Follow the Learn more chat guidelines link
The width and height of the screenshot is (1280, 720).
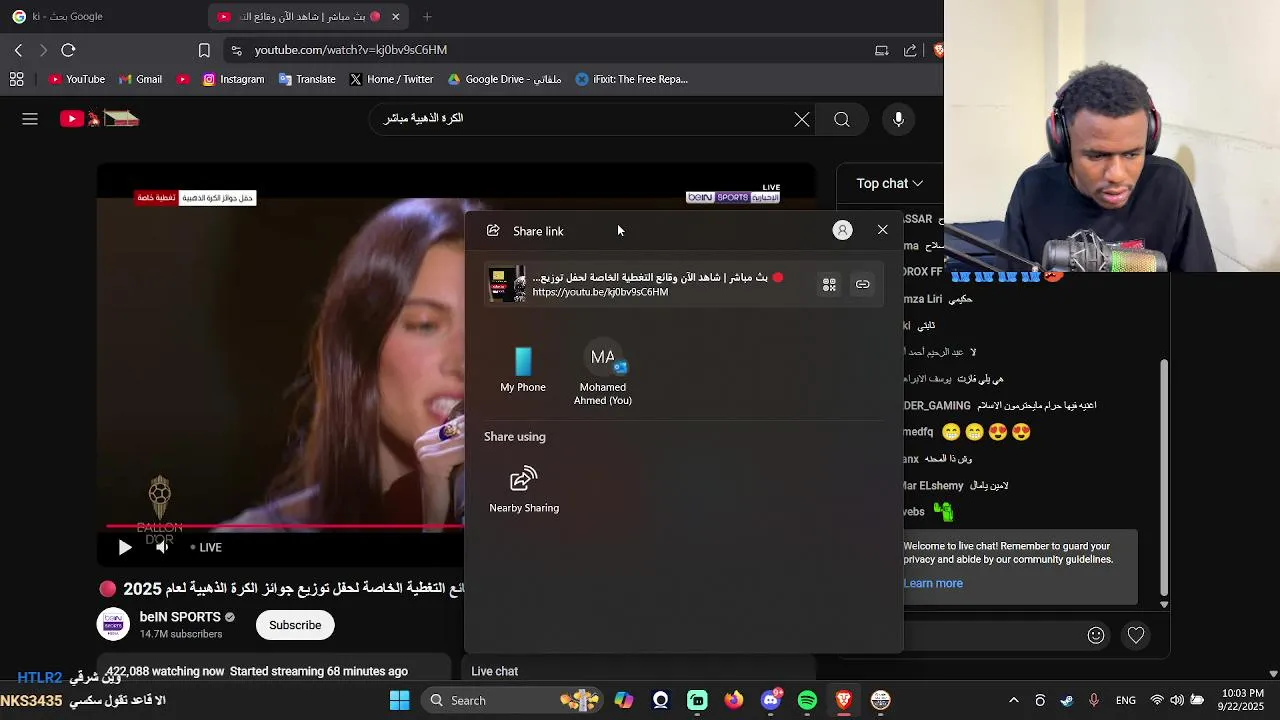(x=933, y=583)
